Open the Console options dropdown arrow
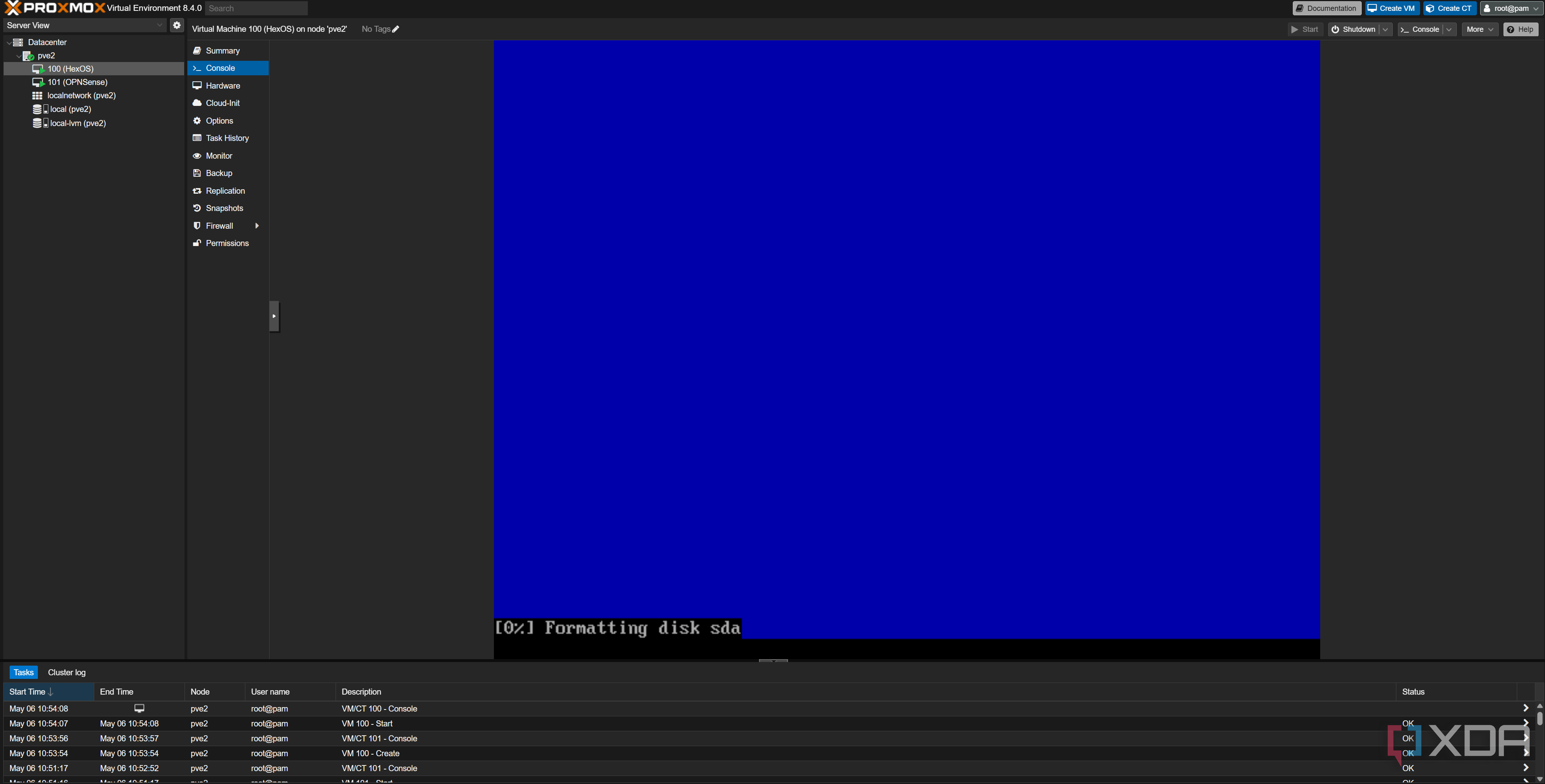The image size is (1545, 784). pyautogui.click(x=1449, y=29)
